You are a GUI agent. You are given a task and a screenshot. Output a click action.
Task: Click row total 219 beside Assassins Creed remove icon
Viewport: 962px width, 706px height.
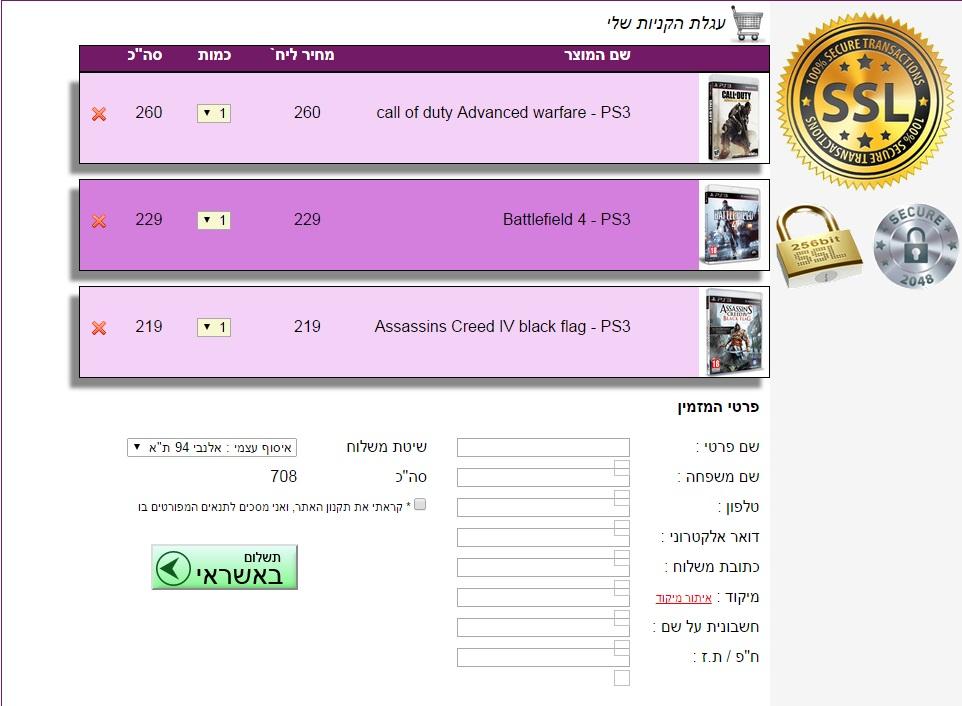[148, 326]
